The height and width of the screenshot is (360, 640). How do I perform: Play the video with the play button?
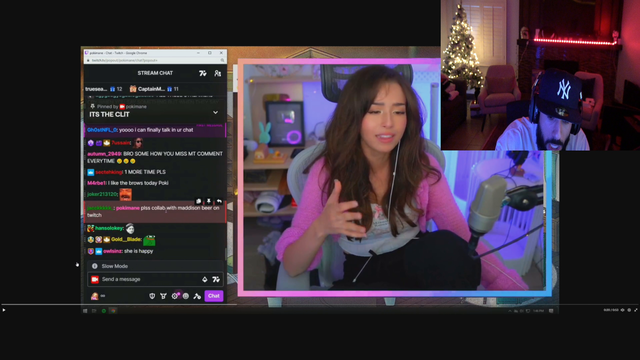click(x=4, y=310)
